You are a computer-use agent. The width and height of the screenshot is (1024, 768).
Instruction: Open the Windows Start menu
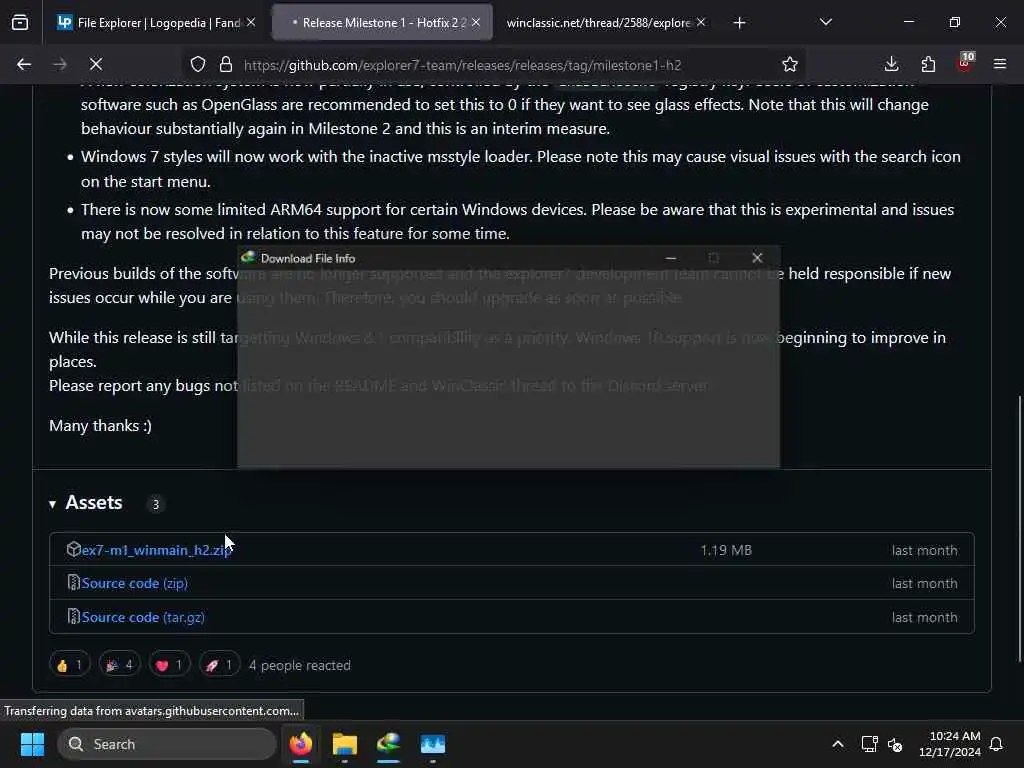click(x=32, y=744)
